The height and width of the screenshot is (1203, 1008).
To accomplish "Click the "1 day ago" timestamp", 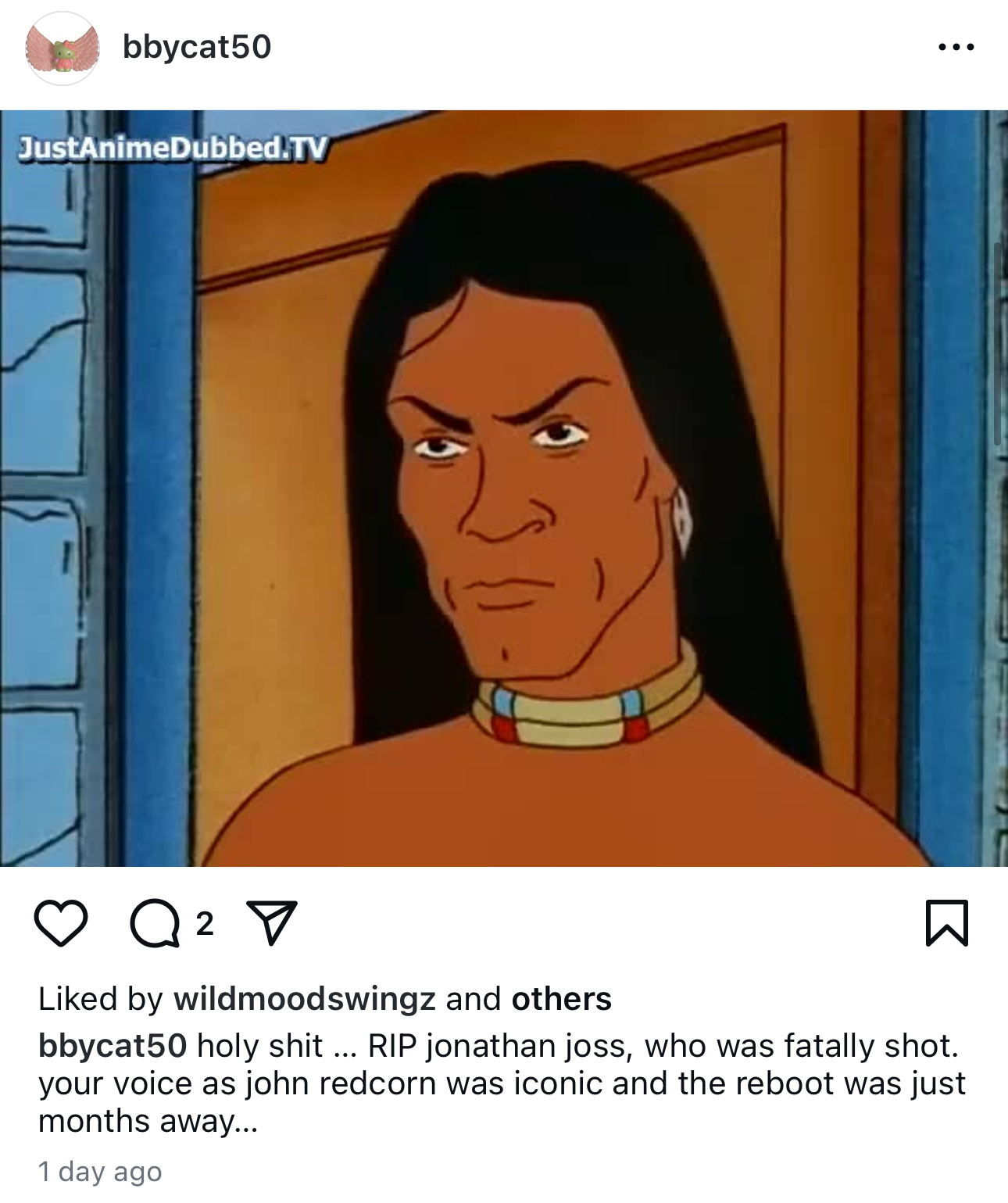I will coord(100,1172).
